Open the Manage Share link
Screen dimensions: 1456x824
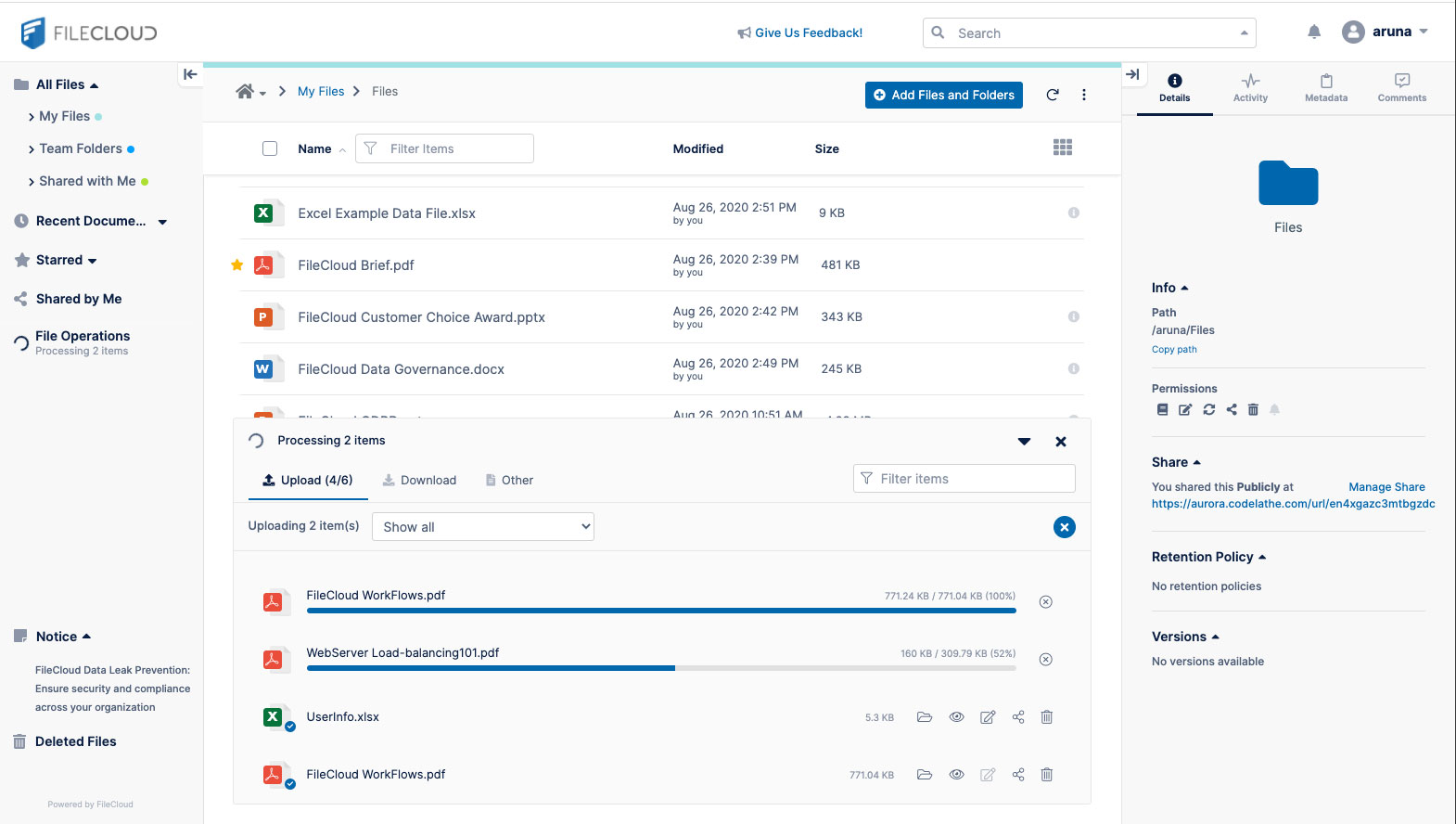pyautogui.click(x=1386, y=486)
